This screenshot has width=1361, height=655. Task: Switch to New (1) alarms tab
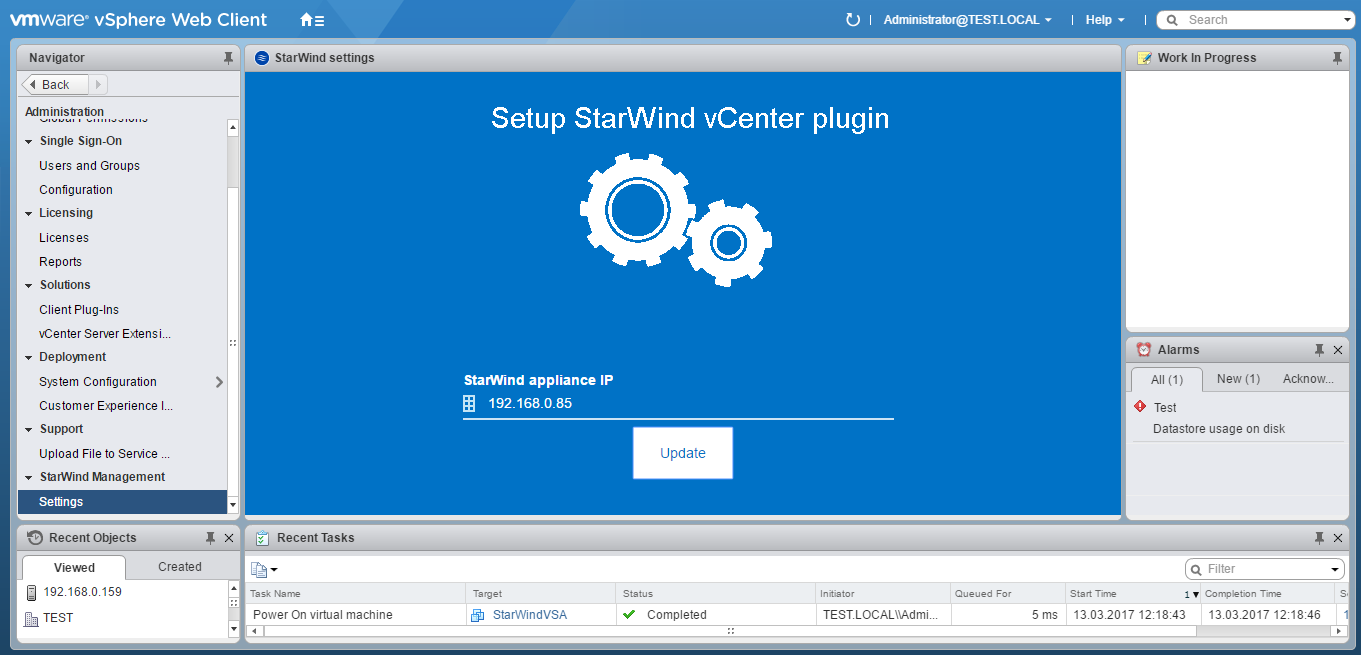[1238, 379]
